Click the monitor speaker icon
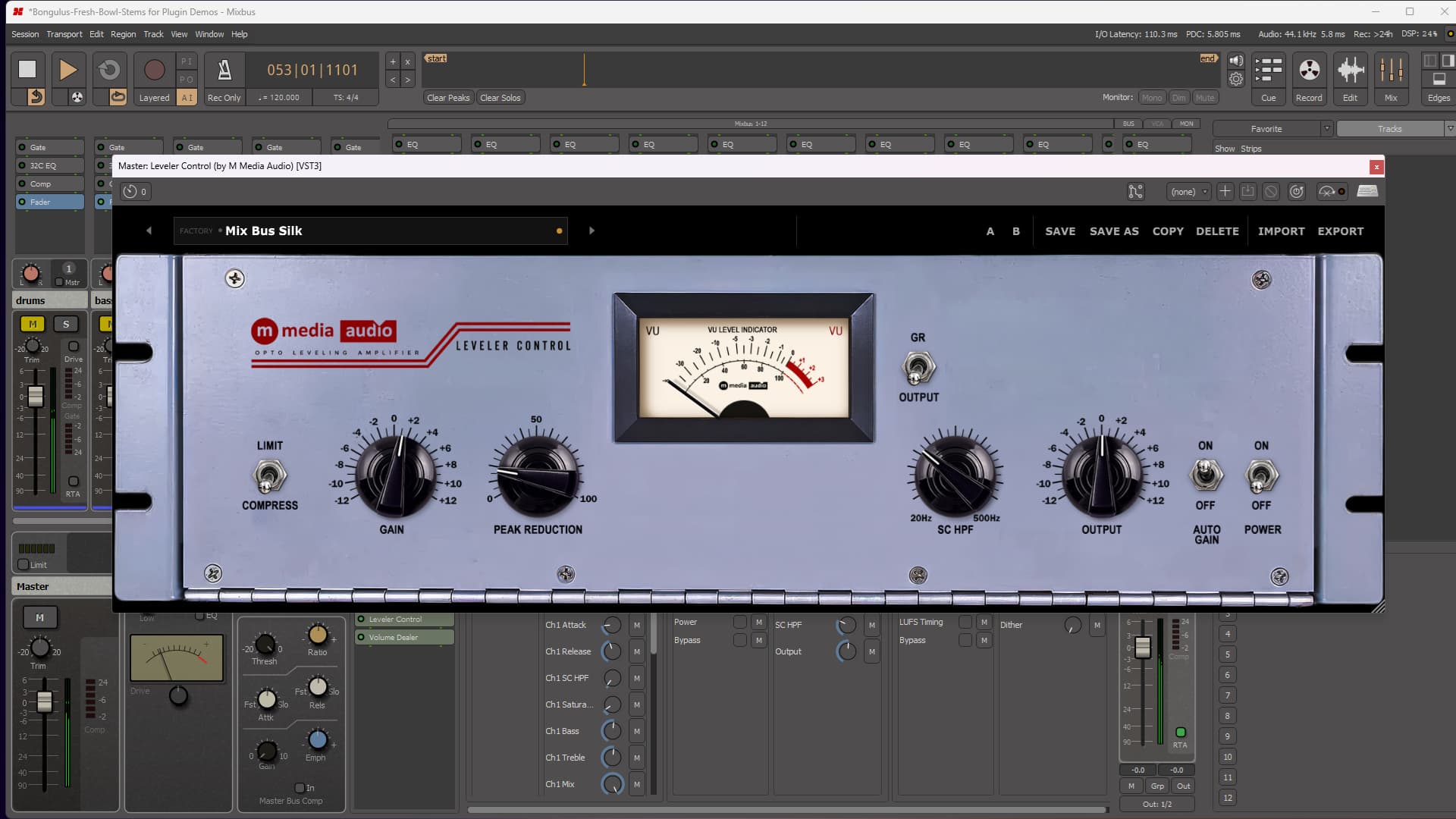Screen dimensions: 1456x819 (x=1236, y=61)
